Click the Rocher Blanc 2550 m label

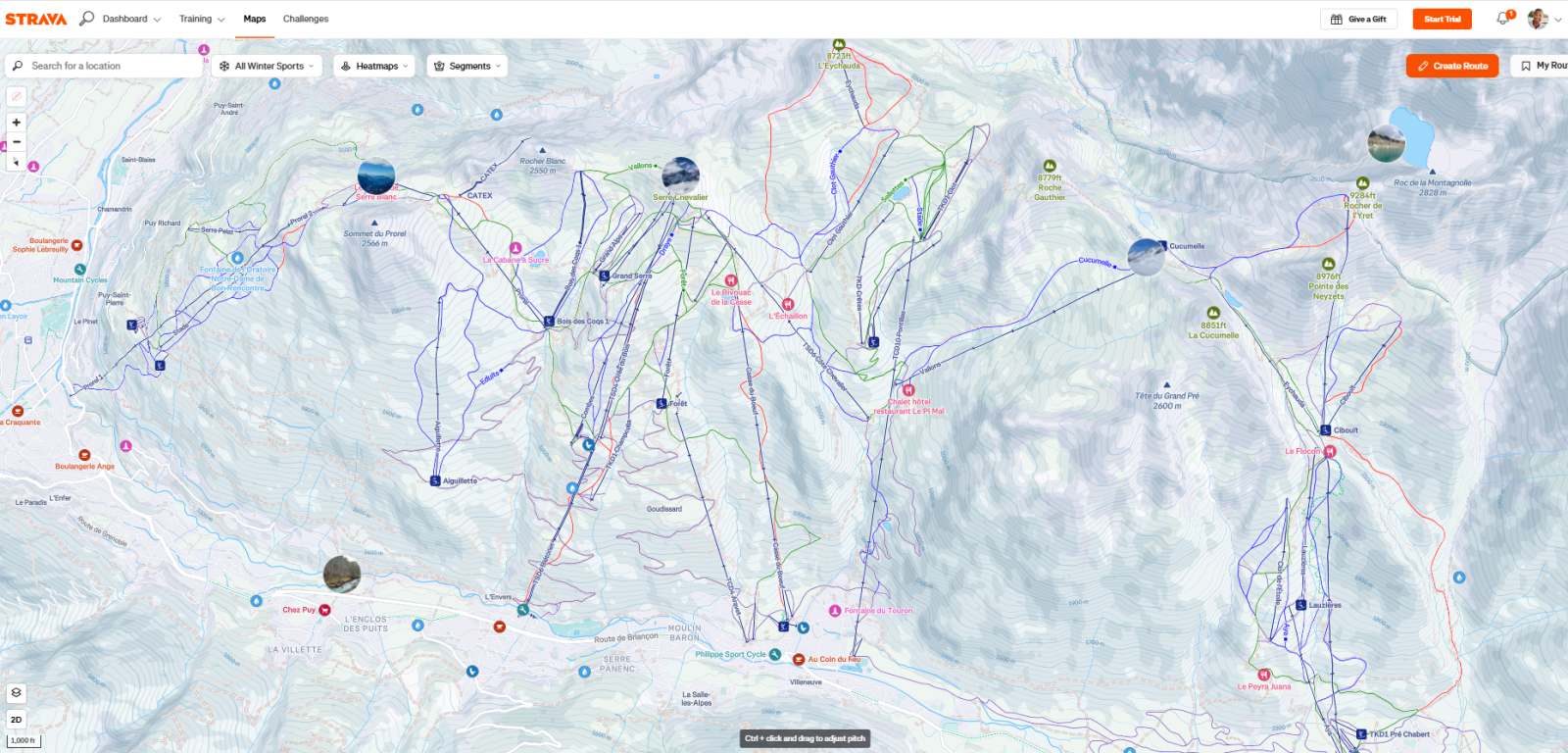[543, 166]
